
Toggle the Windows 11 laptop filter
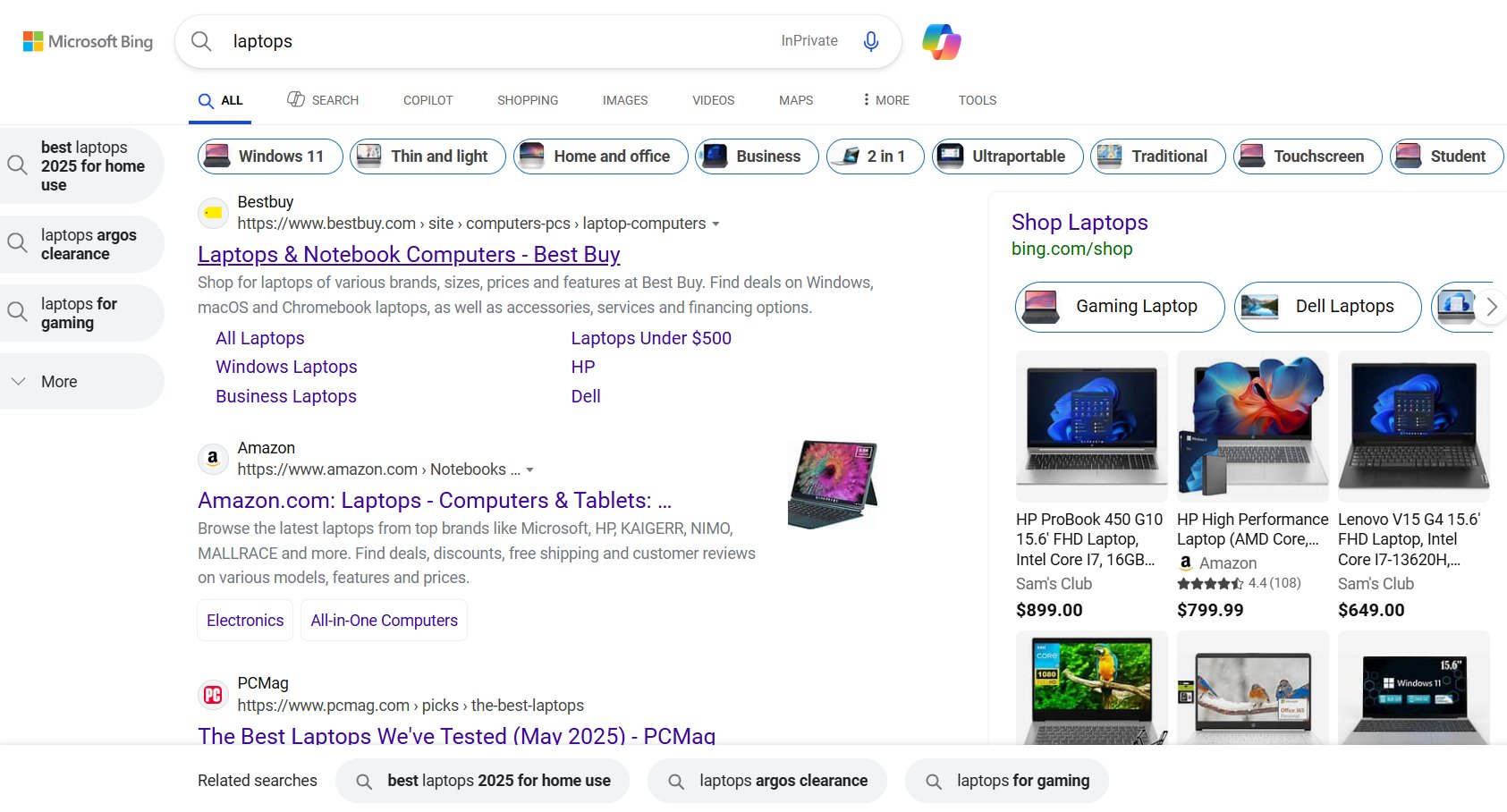pos(269,156)
